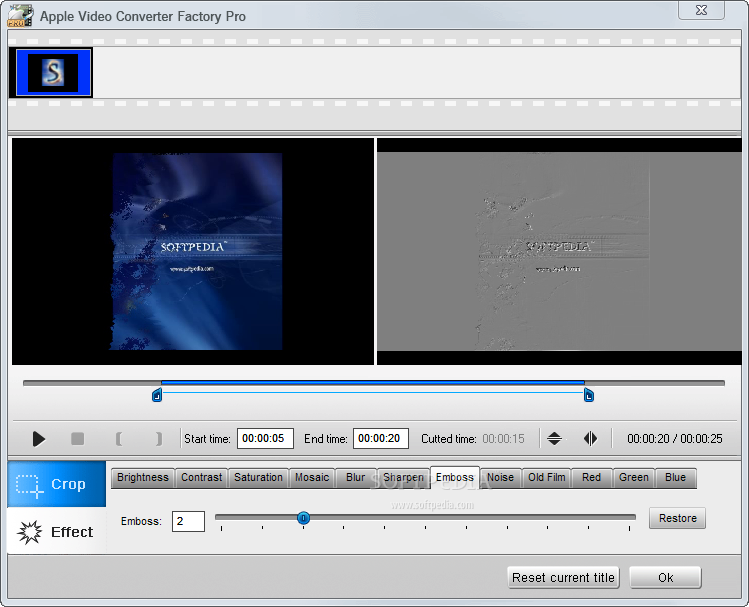Click the Cutted time value 00:00:15

(x=503, y=438)
